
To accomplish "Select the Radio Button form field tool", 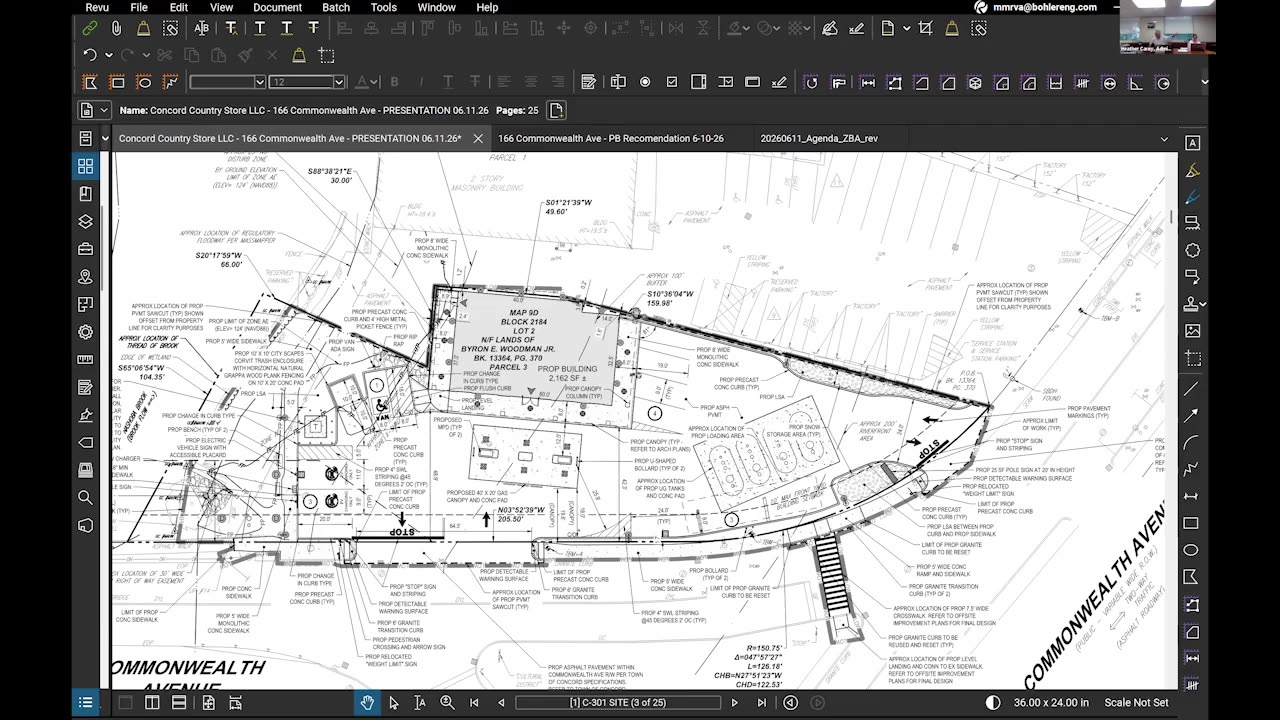I will point(645,82).
